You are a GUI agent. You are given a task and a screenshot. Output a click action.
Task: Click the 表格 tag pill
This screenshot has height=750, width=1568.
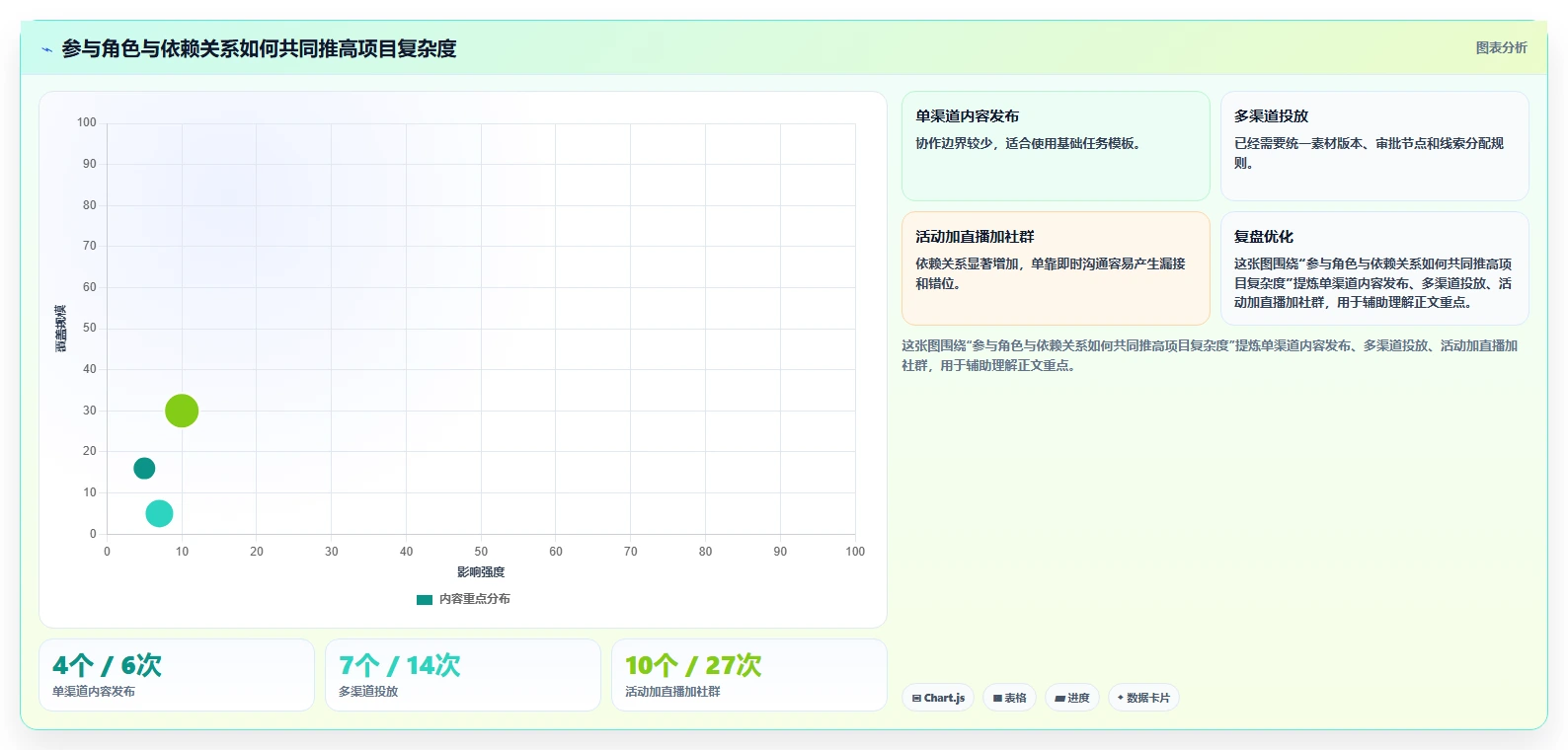[x=1009, y=698]
